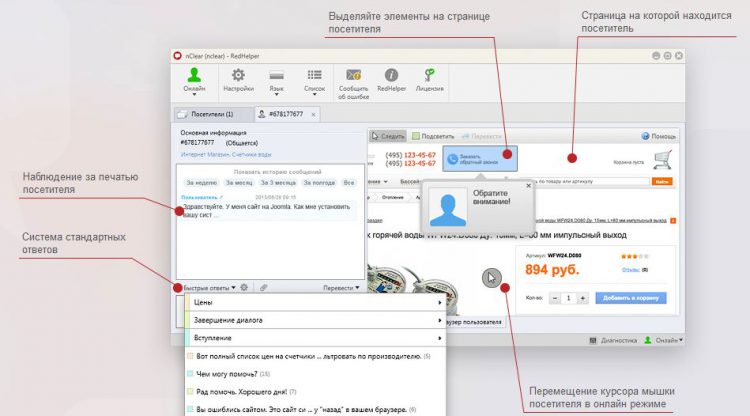
Task: Click the Корзина пуста text
Action: (629, 162)
